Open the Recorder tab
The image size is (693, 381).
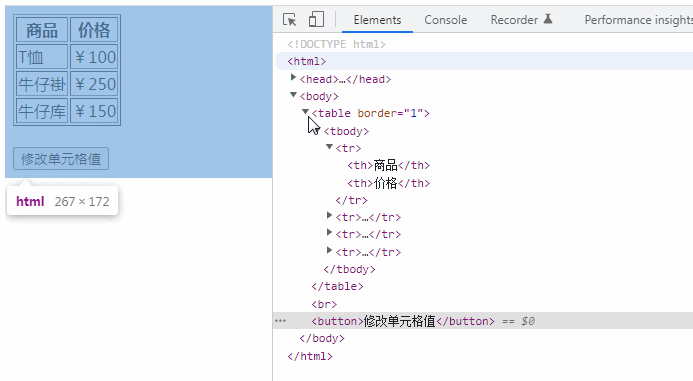(514, 20)
